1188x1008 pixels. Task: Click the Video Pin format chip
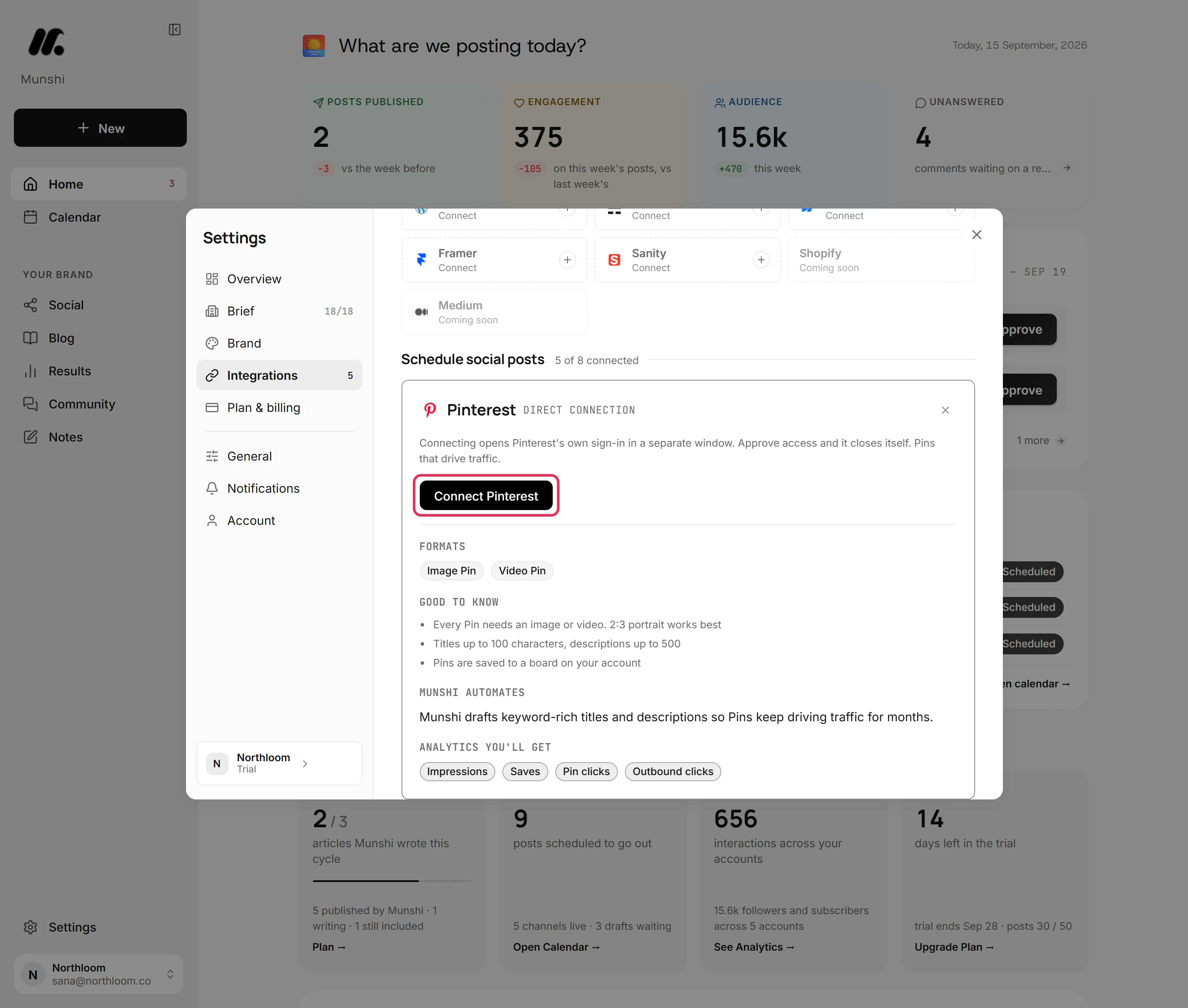(522, 571)
